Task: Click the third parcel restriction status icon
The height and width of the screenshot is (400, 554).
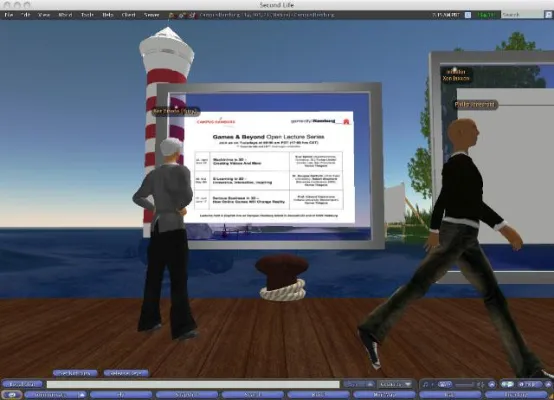Action: point(192,15)
